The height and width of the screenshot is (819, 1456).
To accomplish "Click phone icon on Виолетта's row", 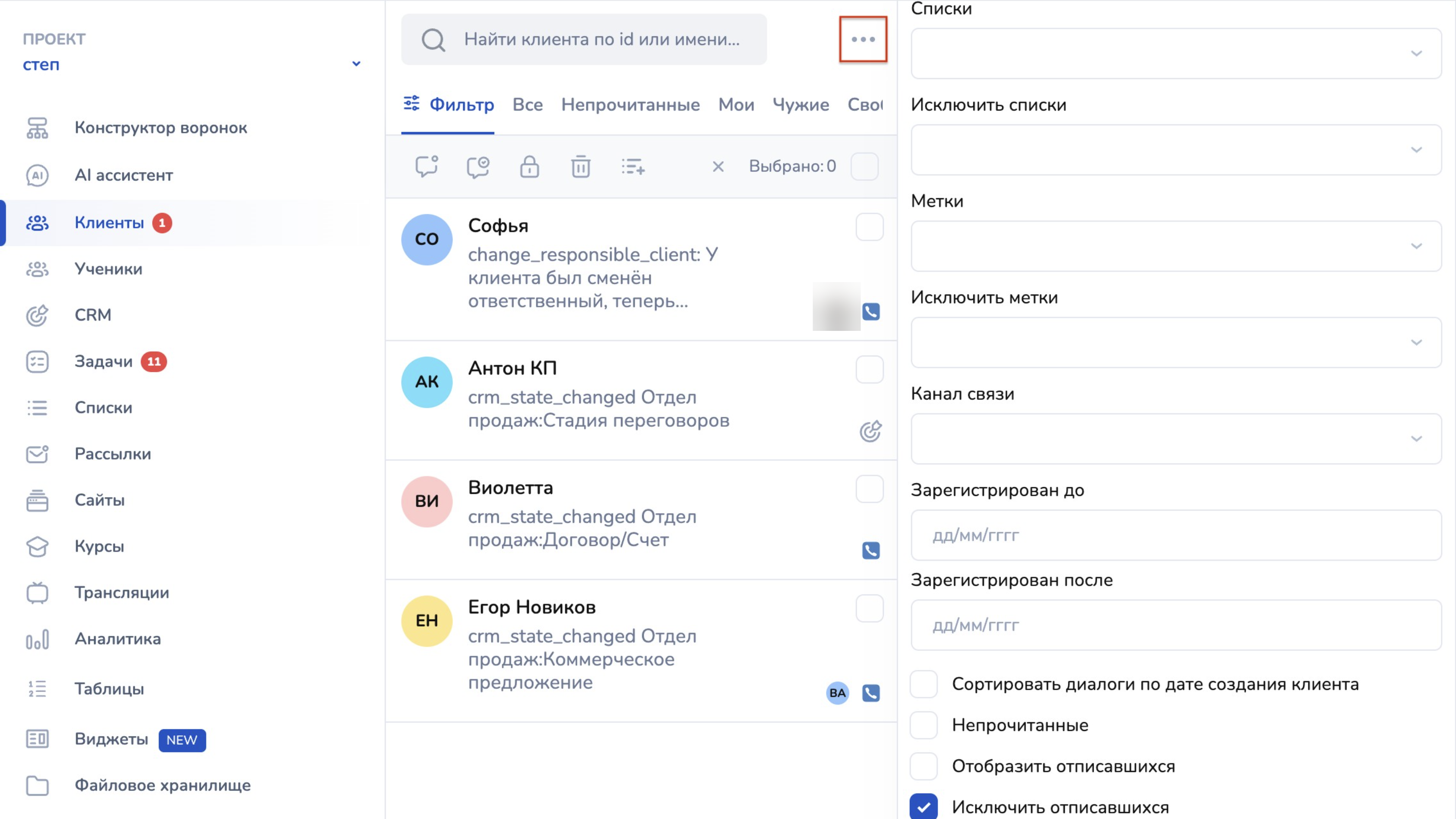I will (x=870, y=550).
